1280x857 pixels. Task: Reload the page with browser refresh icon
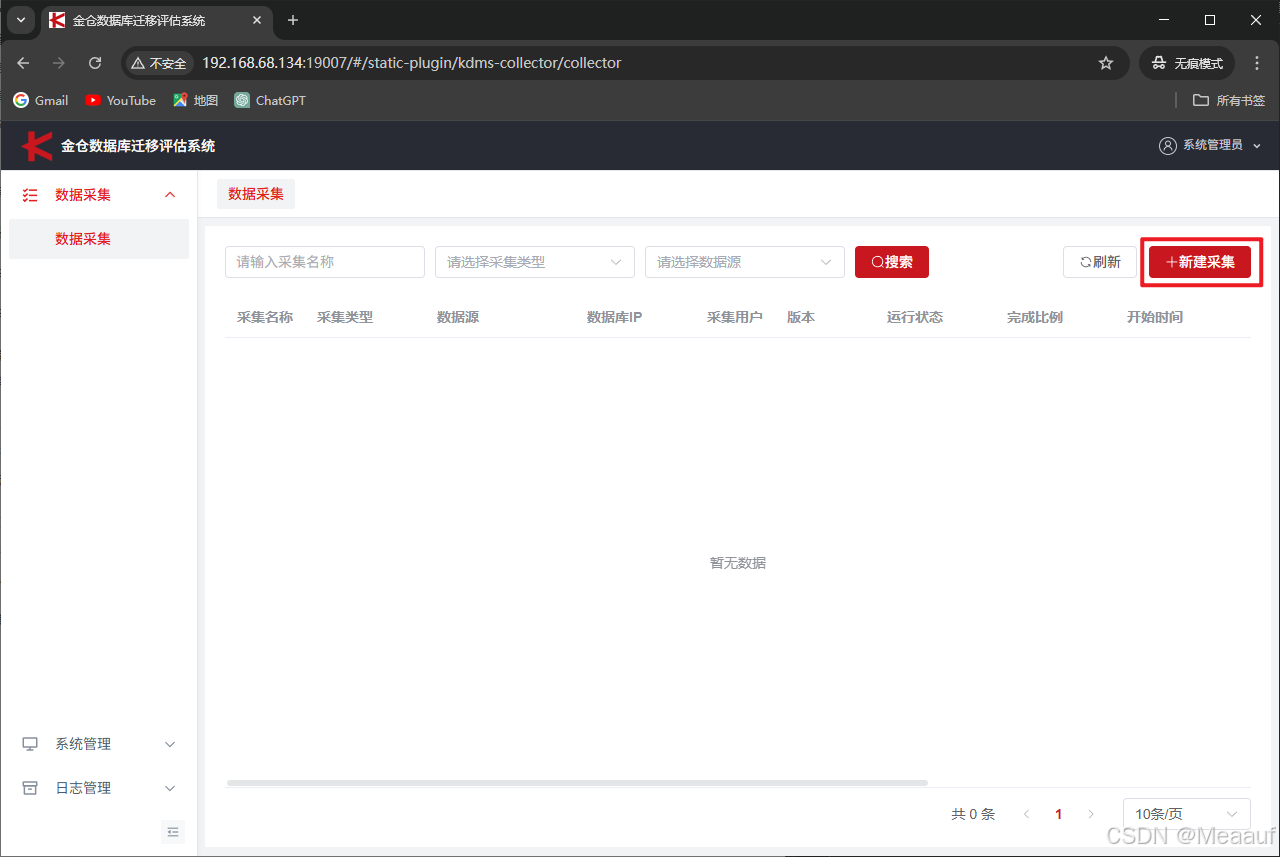[x=95, y=63]
